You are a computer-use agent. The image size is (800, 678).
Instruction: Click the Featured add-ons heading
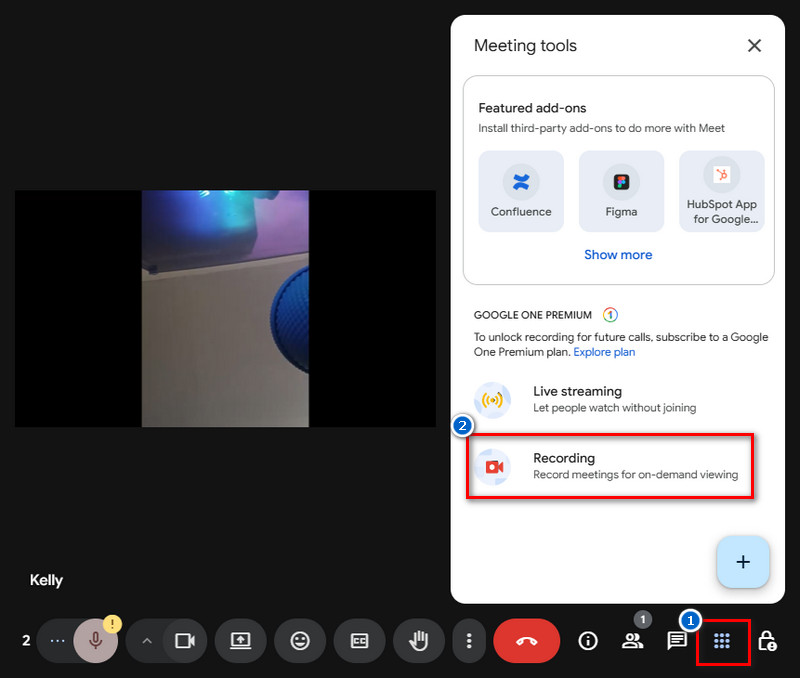tap(532, 108)
